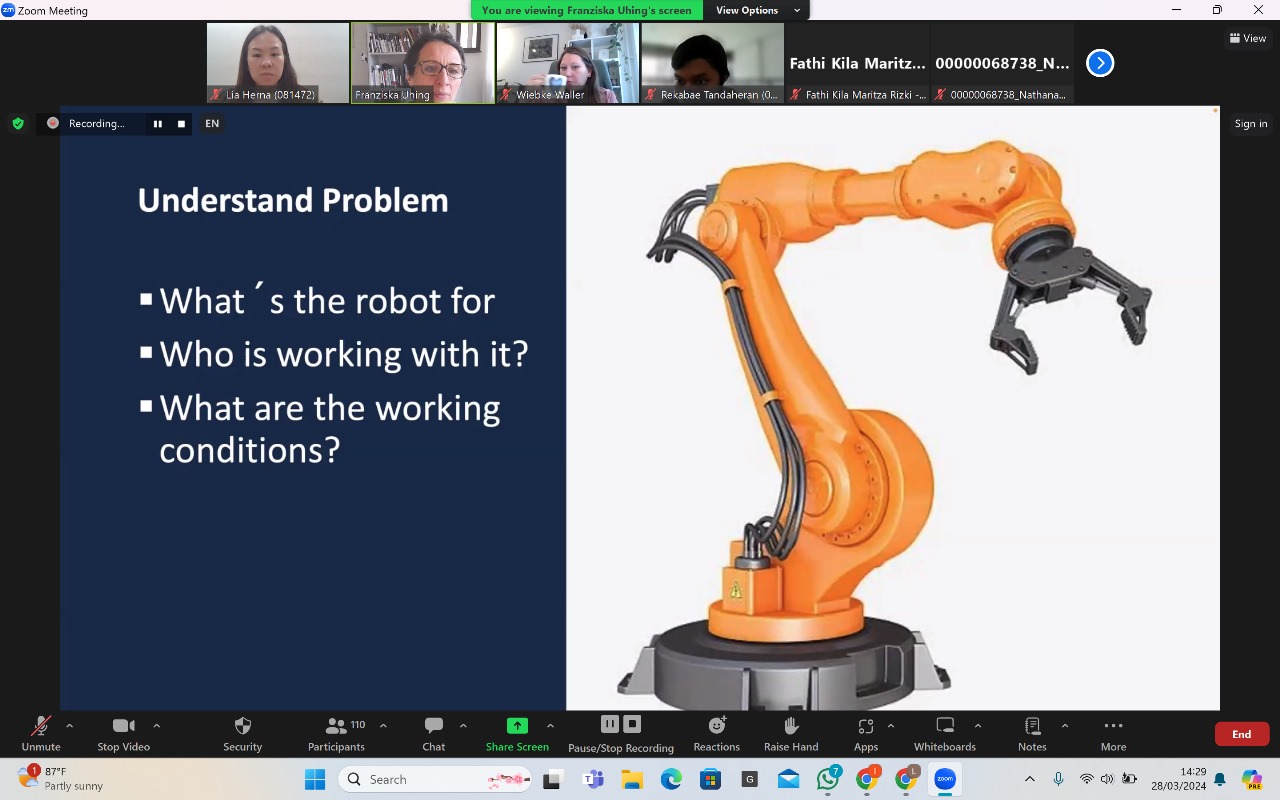This screenshot has height=800, width=1280.
Task: Expand sharing options arrow beside Share Screen
Action: (550, 726)
